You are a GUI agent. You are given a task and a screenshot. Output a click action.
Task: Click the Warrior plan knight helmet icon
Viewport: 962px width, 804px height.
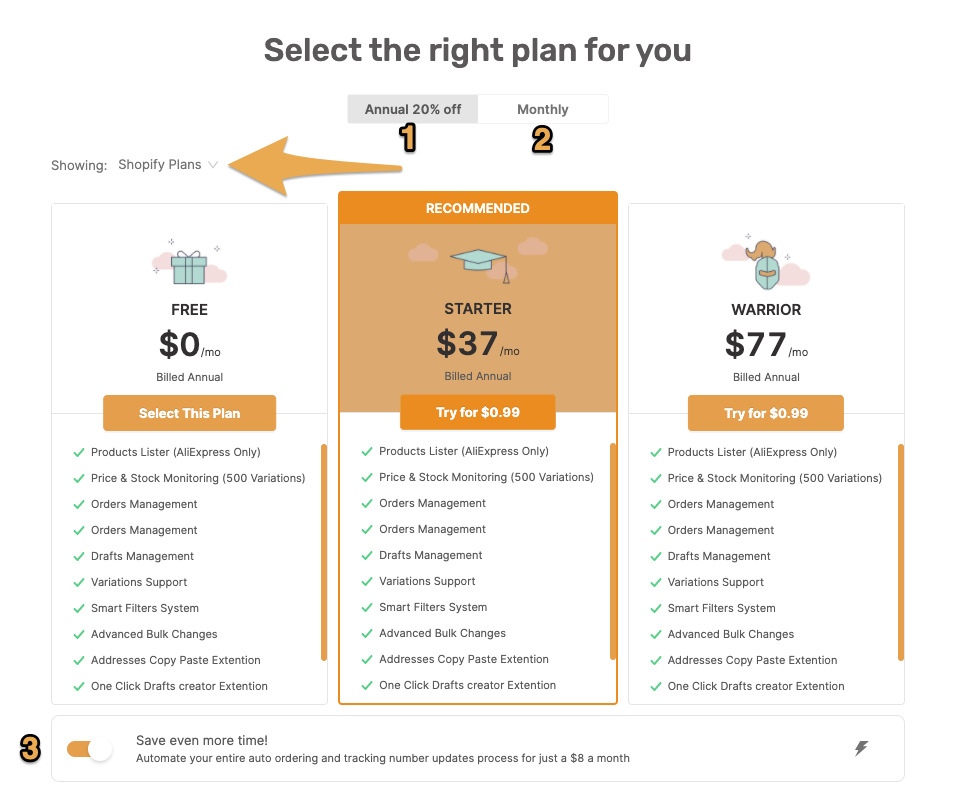(764, 265)
